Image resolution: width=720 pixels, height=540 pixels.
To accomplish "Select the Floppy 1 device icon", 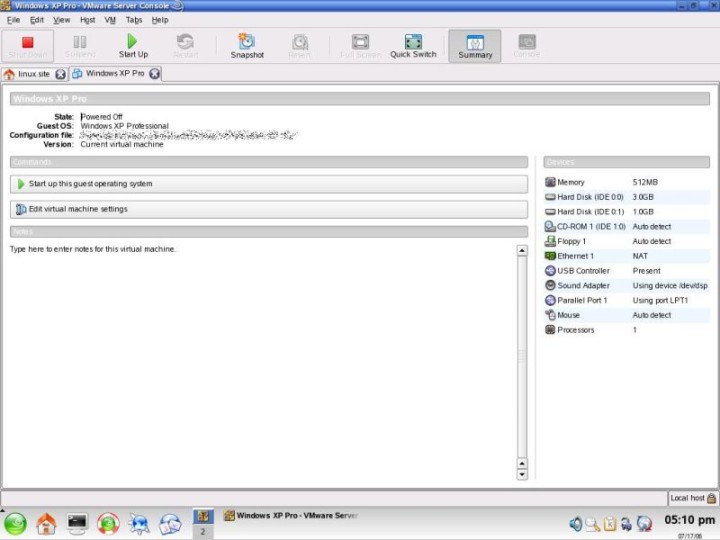I will pos(550,241).
